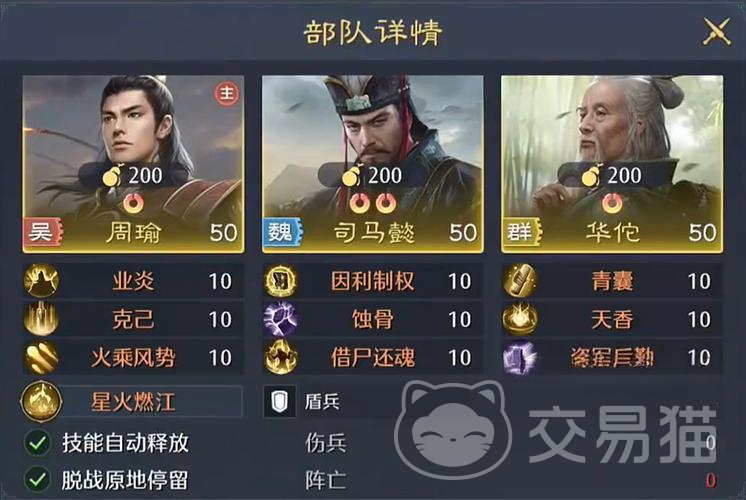746x500 pixels.
Task: Click the purple 蚀骨 skill icon
Action: 281,319
